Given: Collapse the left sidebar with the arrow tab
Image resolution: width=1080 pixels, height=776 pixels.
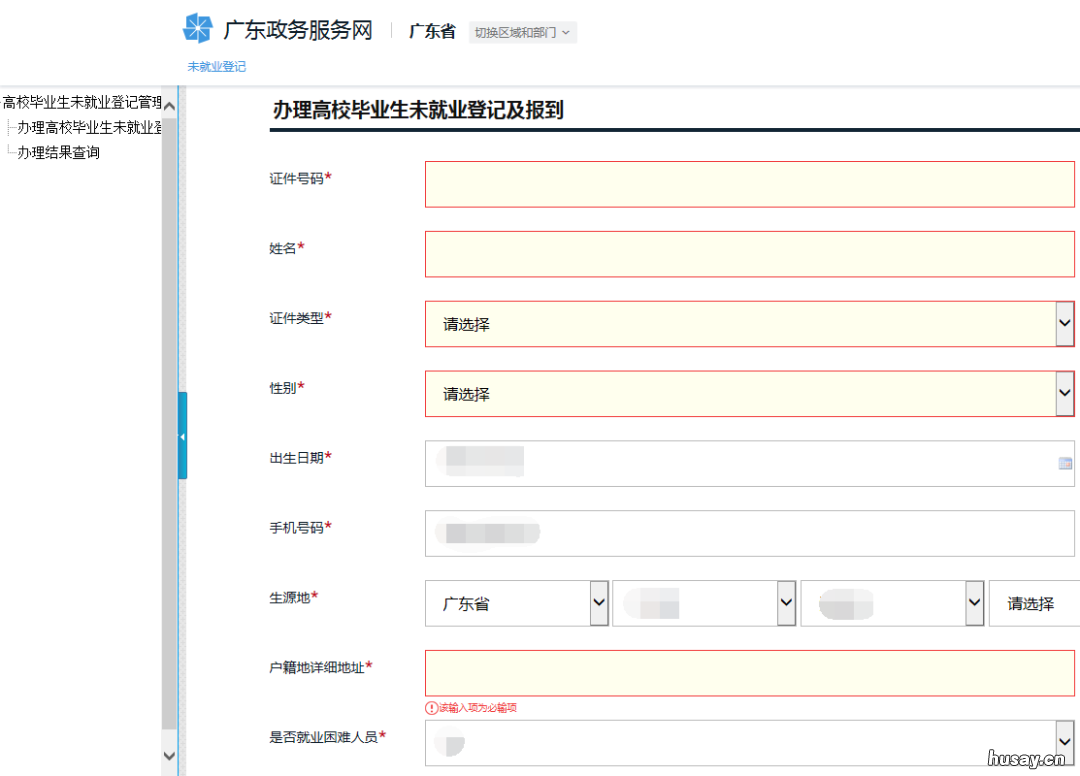Looking at the screenshot, I should (x=183, y=437).
